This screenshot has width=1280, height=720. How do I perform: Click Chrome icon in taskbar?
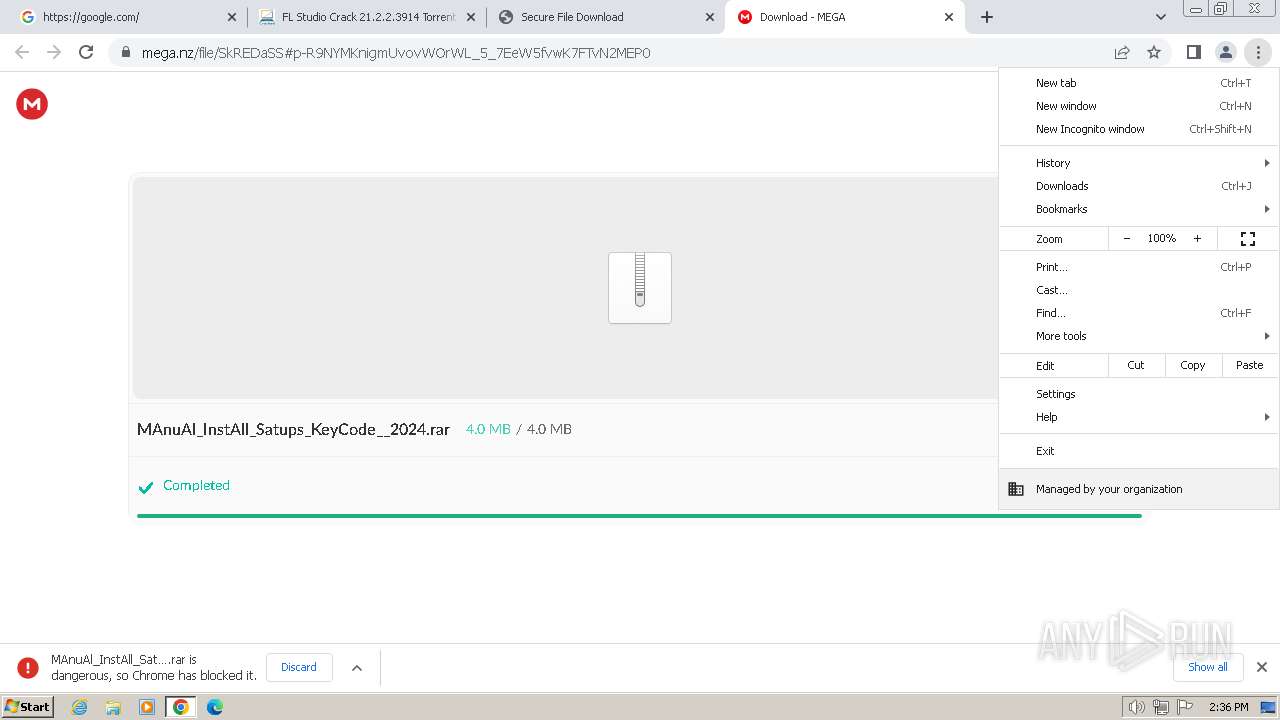181,707
